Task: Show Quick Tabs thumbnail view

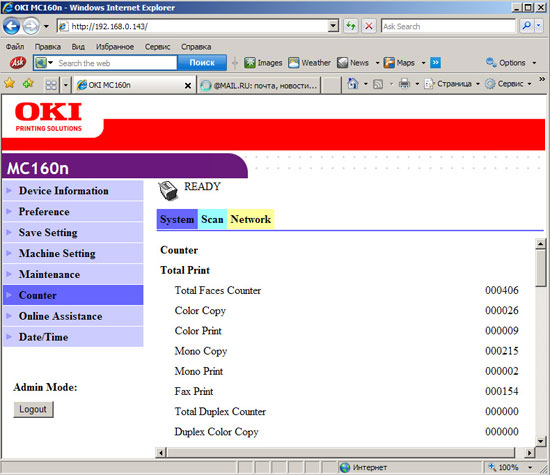Action: click(51, 85)
